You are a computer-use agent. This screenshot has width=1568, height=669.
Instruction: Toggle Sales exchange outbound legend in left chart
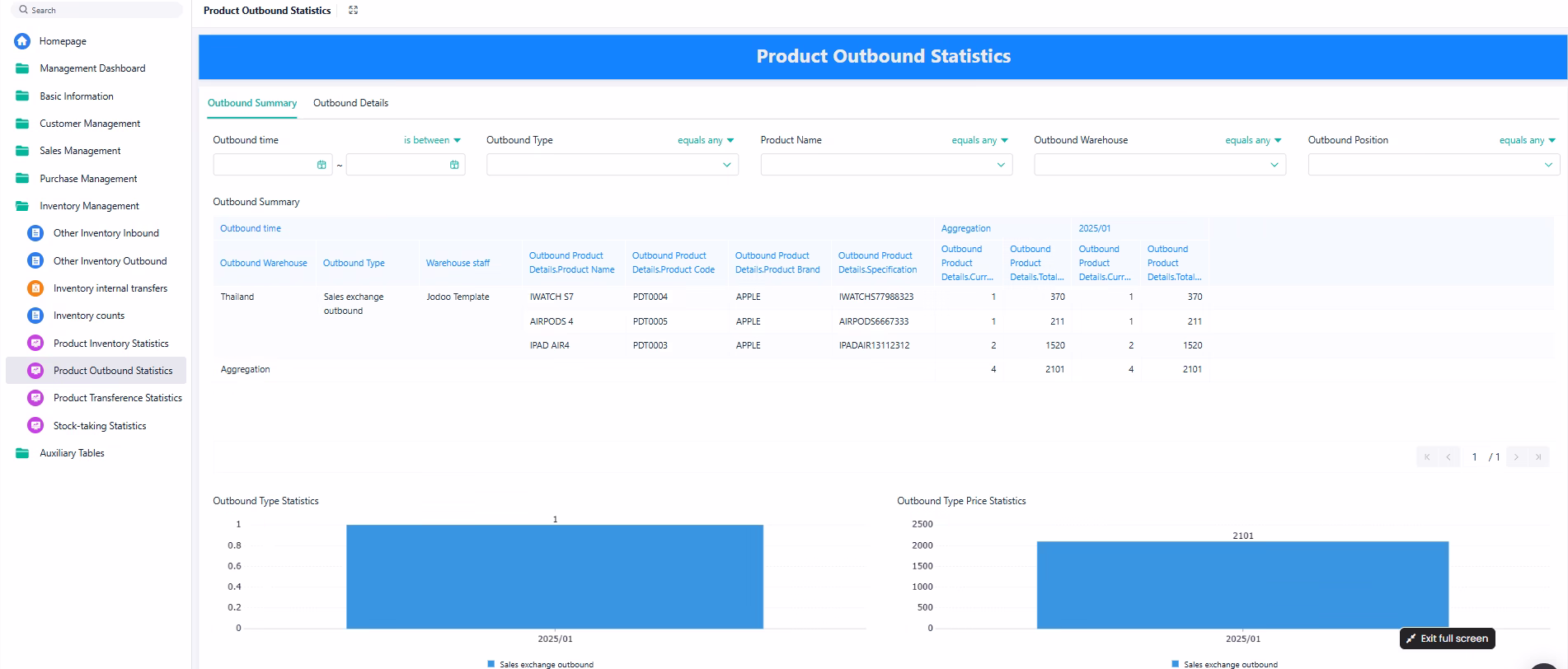540,664
